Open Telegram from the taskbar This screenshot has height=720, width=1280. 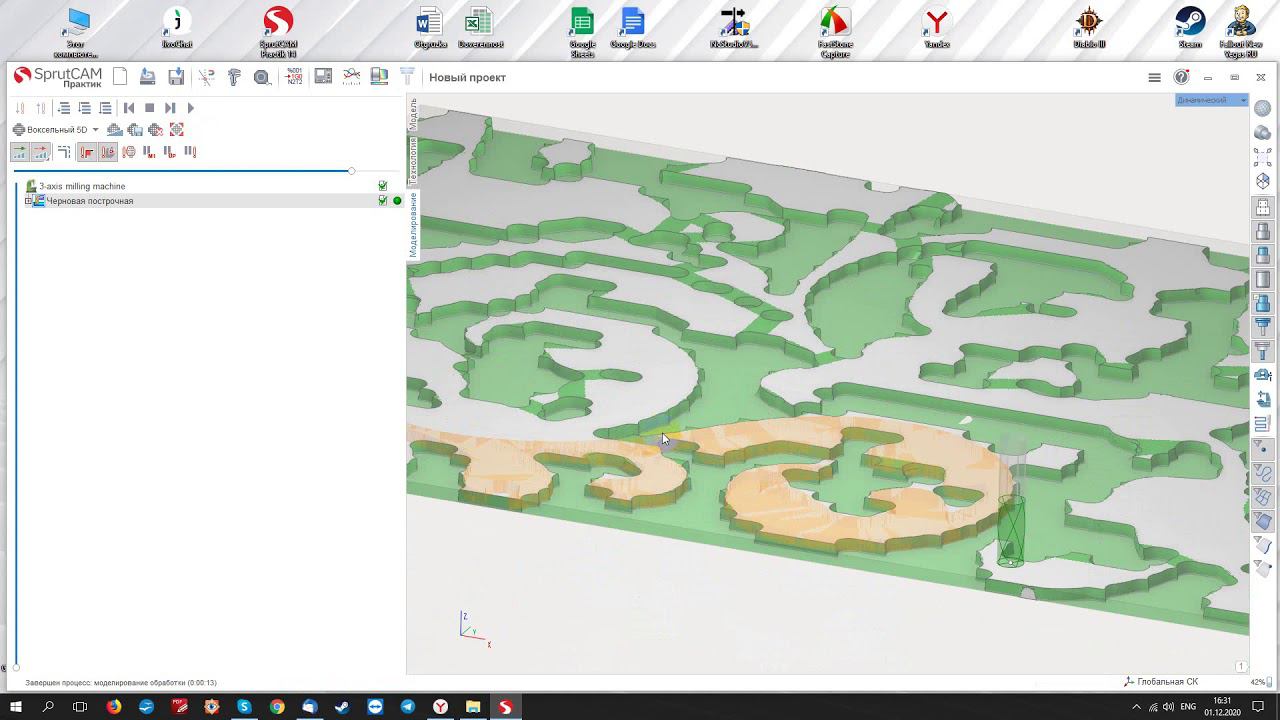408,707
